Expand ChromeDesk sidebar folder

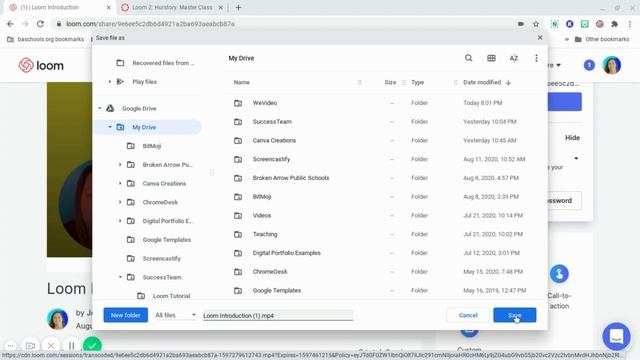coord(120,202)
